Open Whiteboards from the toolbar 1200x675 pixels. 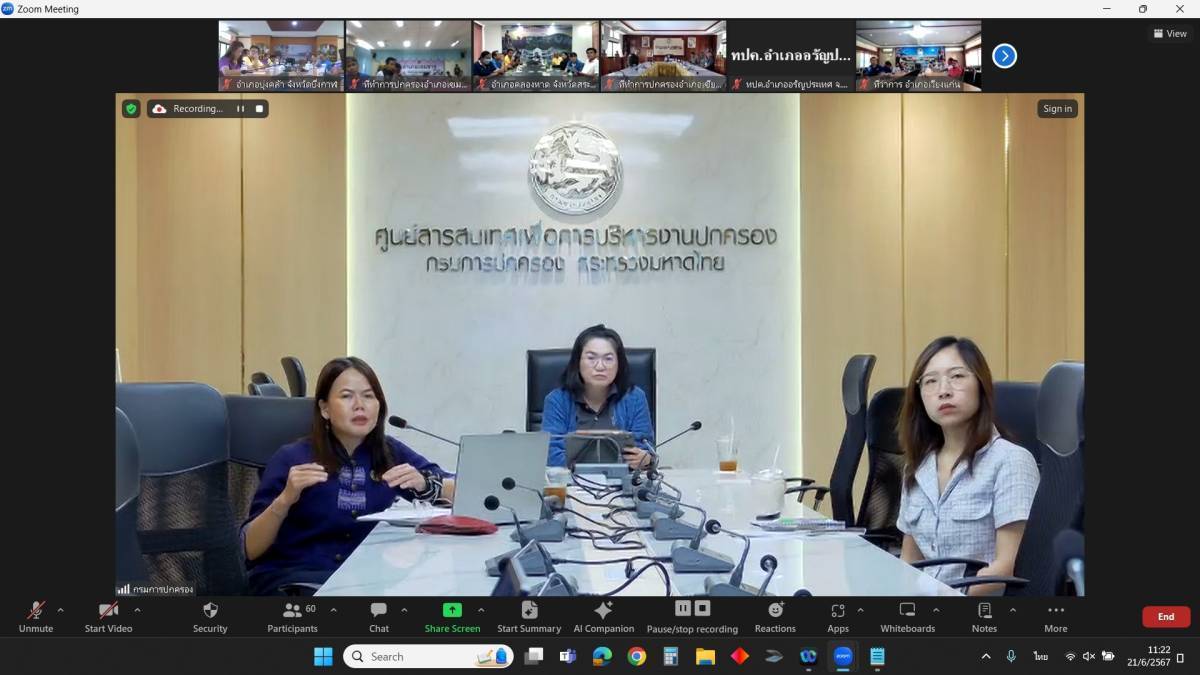[907, 616]
